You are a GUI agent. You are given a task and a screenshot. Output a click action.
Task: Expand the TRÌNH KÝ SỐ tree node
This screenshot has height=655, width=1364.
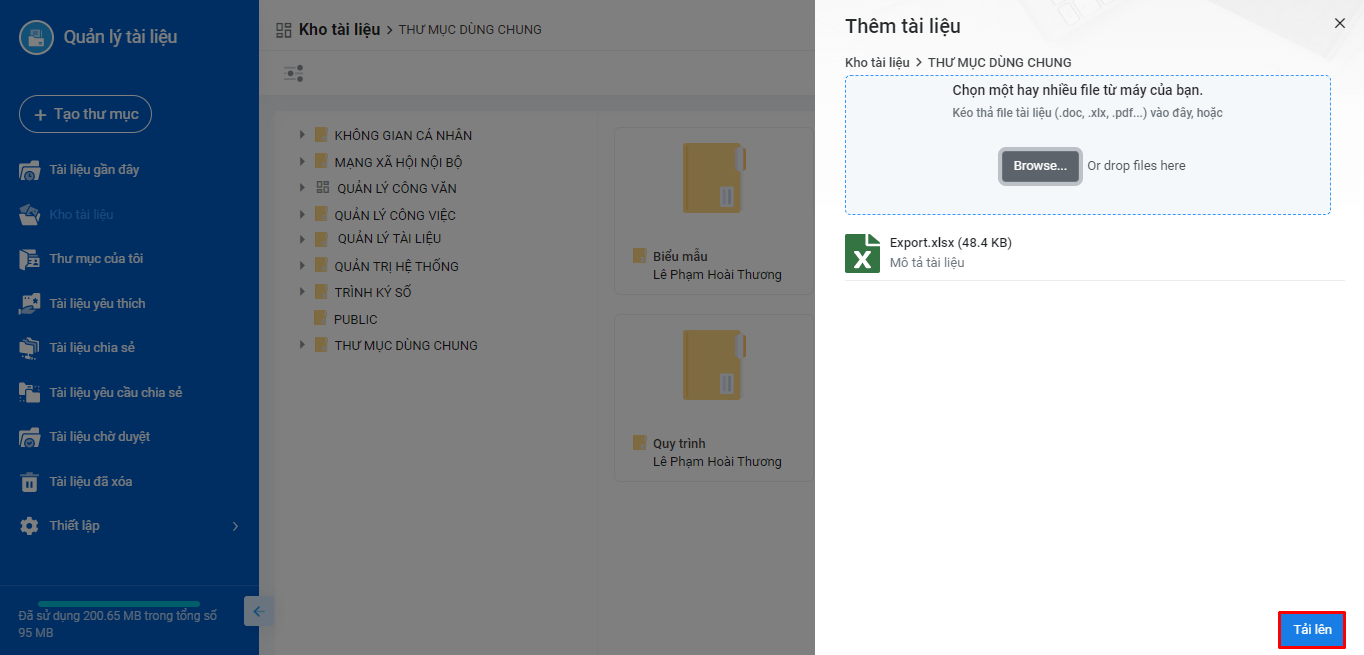[x=303, y=292]
